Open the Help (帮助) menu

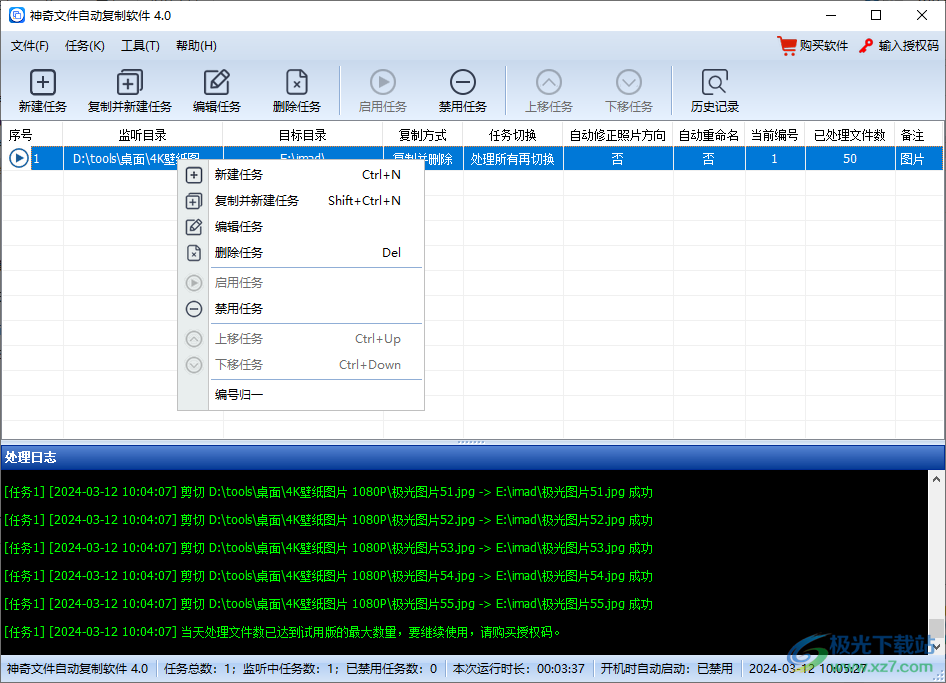point(196,46)
